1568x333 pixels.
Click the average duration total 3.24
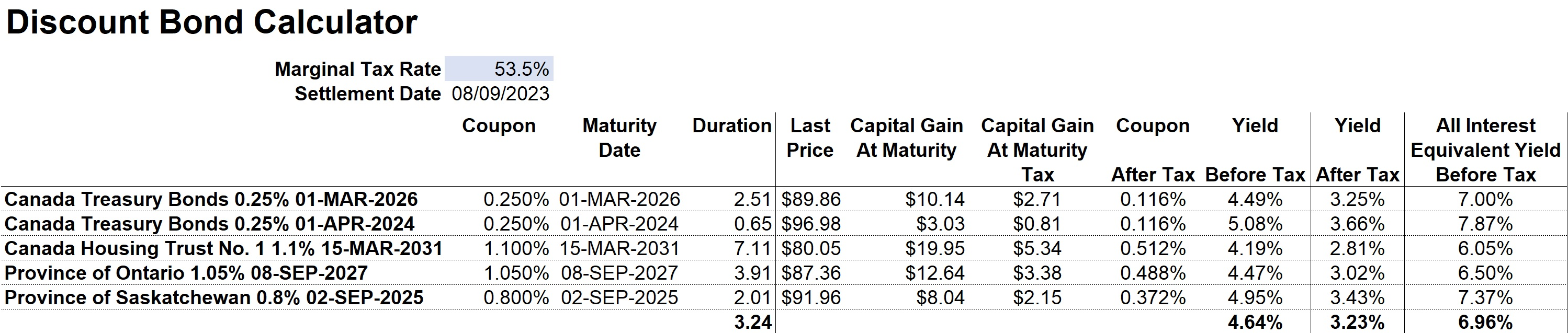click(752, 322)
